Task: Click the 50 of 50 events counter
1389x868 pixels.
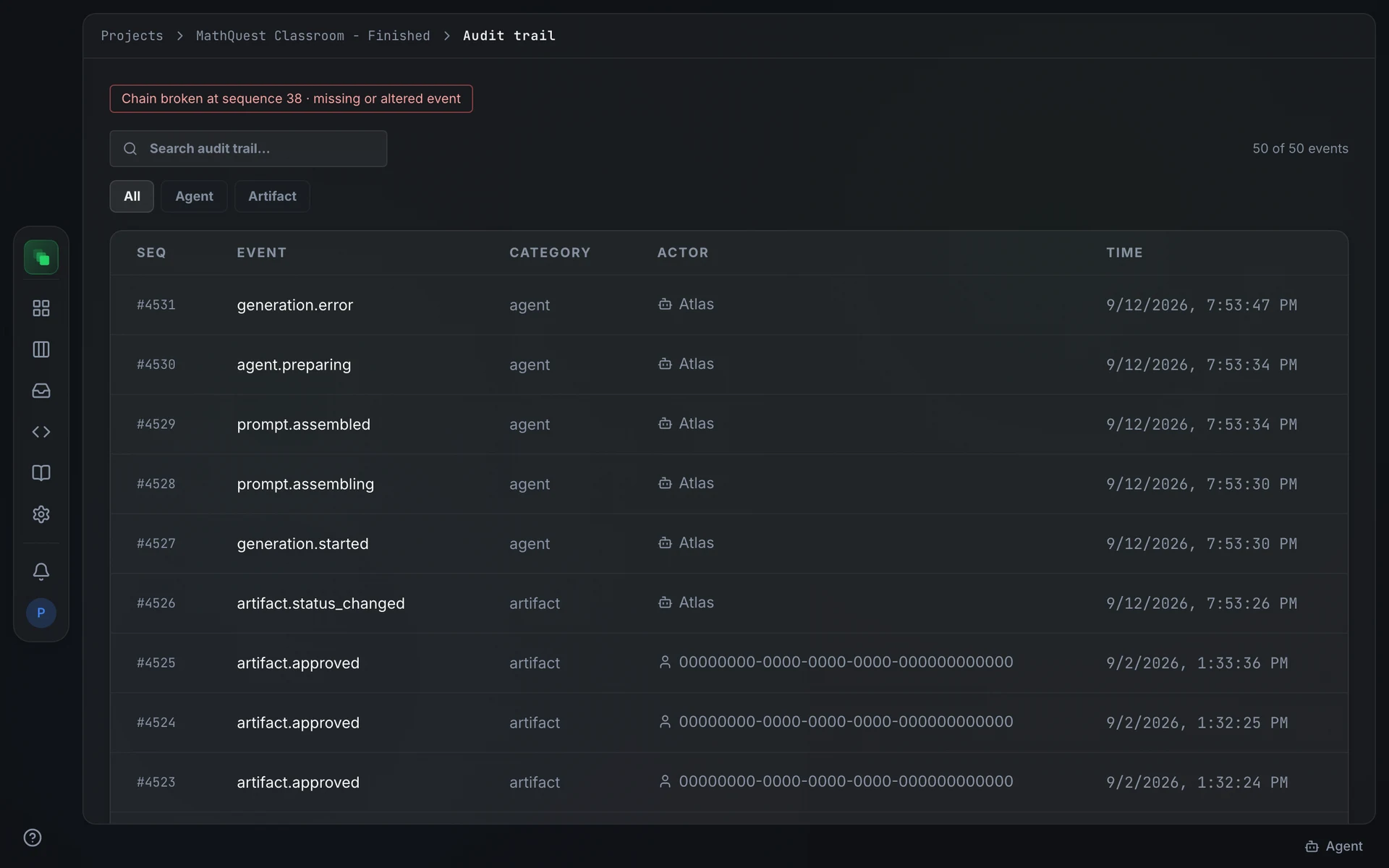Action: [1300, 148]
